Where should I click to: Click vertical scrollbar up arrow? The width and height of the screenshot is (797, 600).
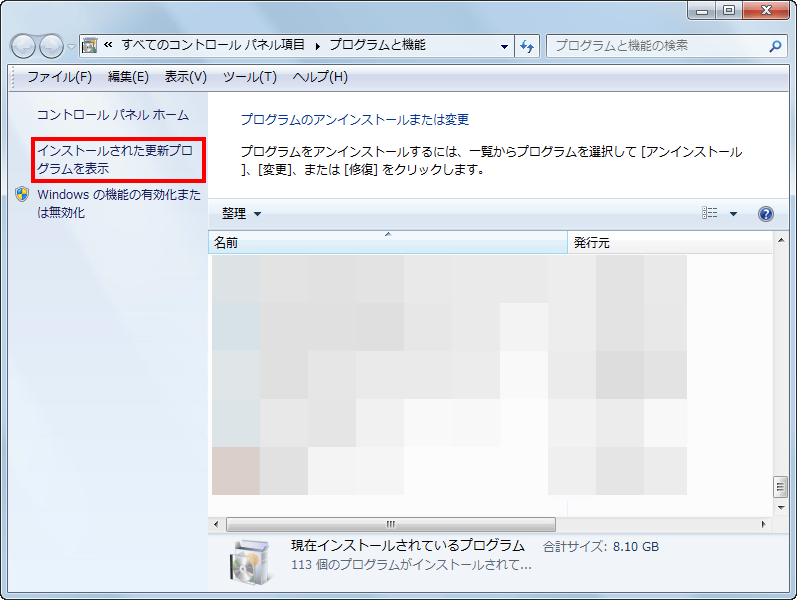(781, 239)
